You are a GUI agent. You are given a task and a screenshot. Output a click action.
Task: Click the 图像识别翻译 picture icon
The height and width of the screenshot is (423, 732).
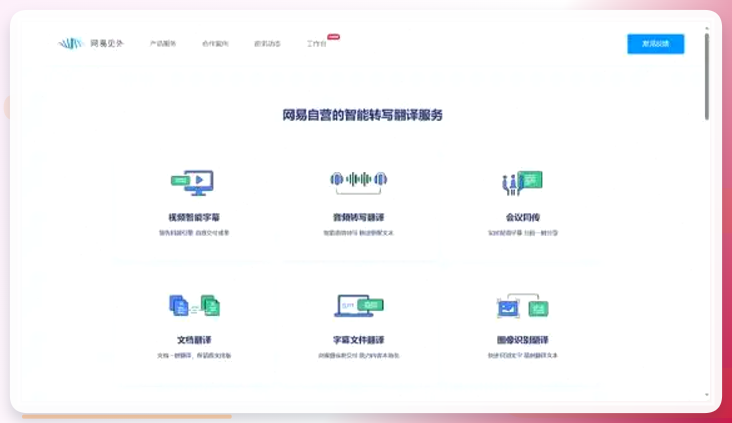[x=522, y=306]
